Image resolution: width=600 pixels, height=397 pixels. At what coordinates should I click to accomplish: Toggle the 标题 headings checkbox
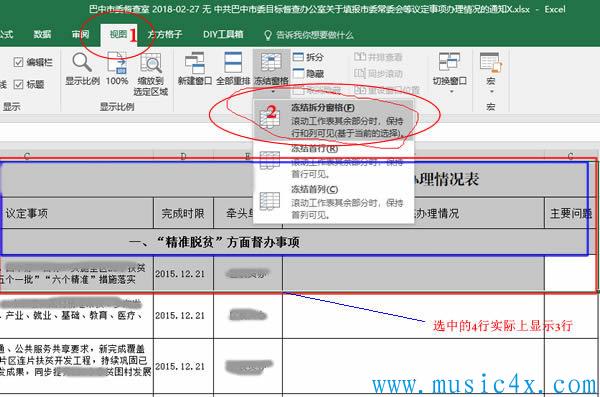click(x=18, y=84)
